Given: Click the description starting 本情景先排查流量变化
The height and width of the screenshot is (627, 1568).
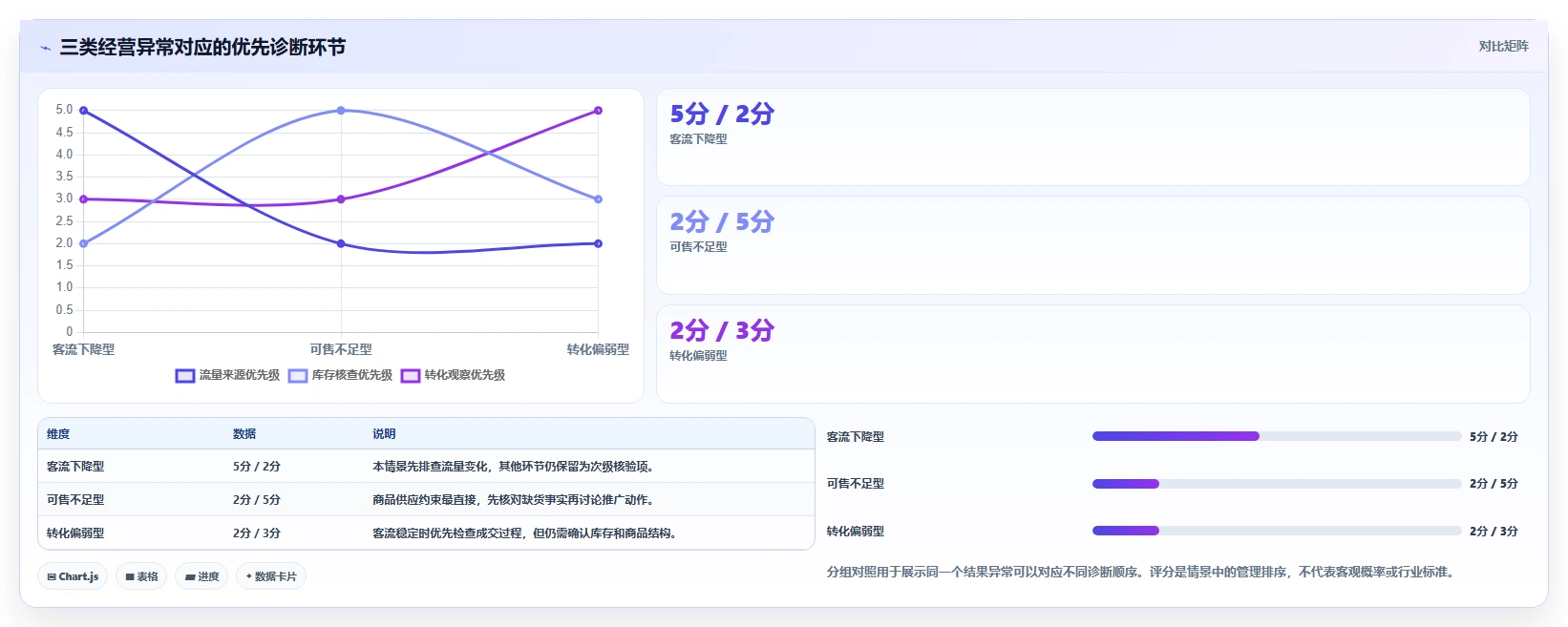Looking at the screenshot, I should (x=513, y=467).
